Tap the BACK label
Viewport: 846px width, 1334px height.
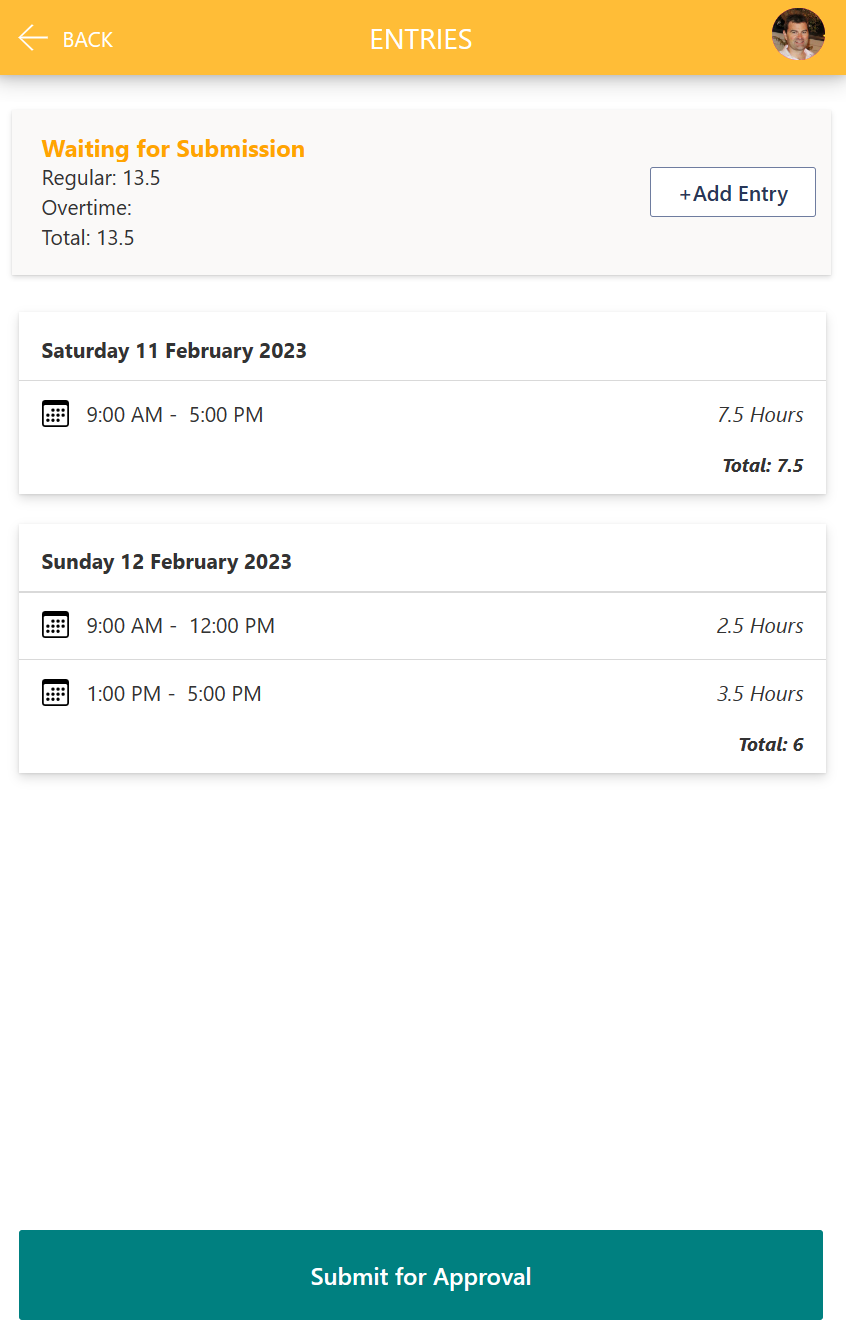click(88, 40)
